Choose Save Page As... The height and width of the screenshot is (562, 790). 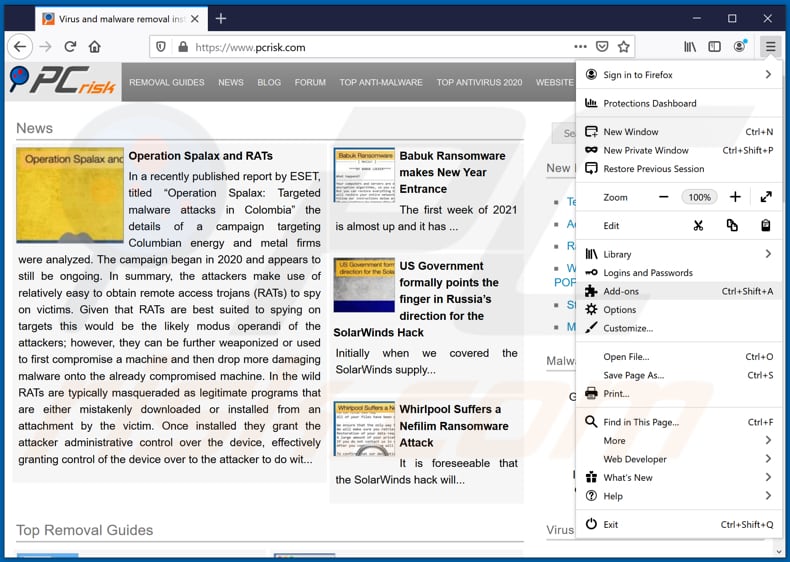678,376
